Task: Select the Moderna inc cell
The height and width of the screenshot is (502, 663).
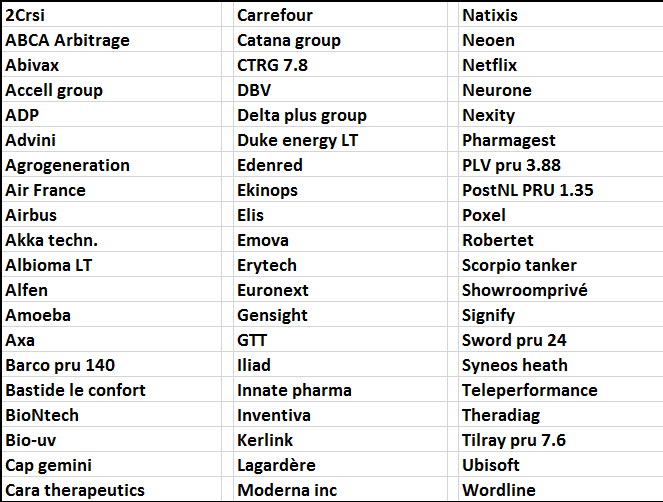Action: pos(340,490)
